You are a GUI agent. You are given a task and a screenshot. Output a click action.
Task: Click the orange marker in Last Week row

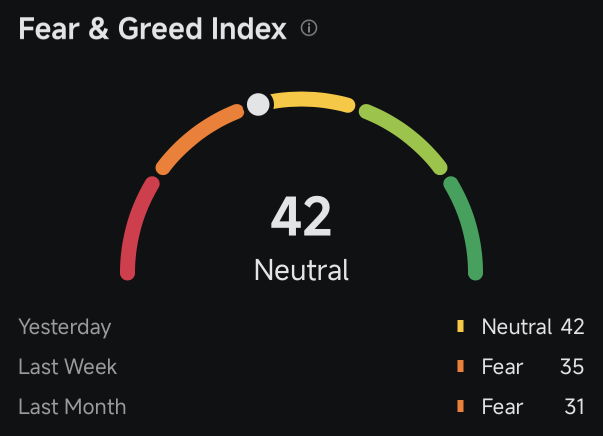click(460, 366)
